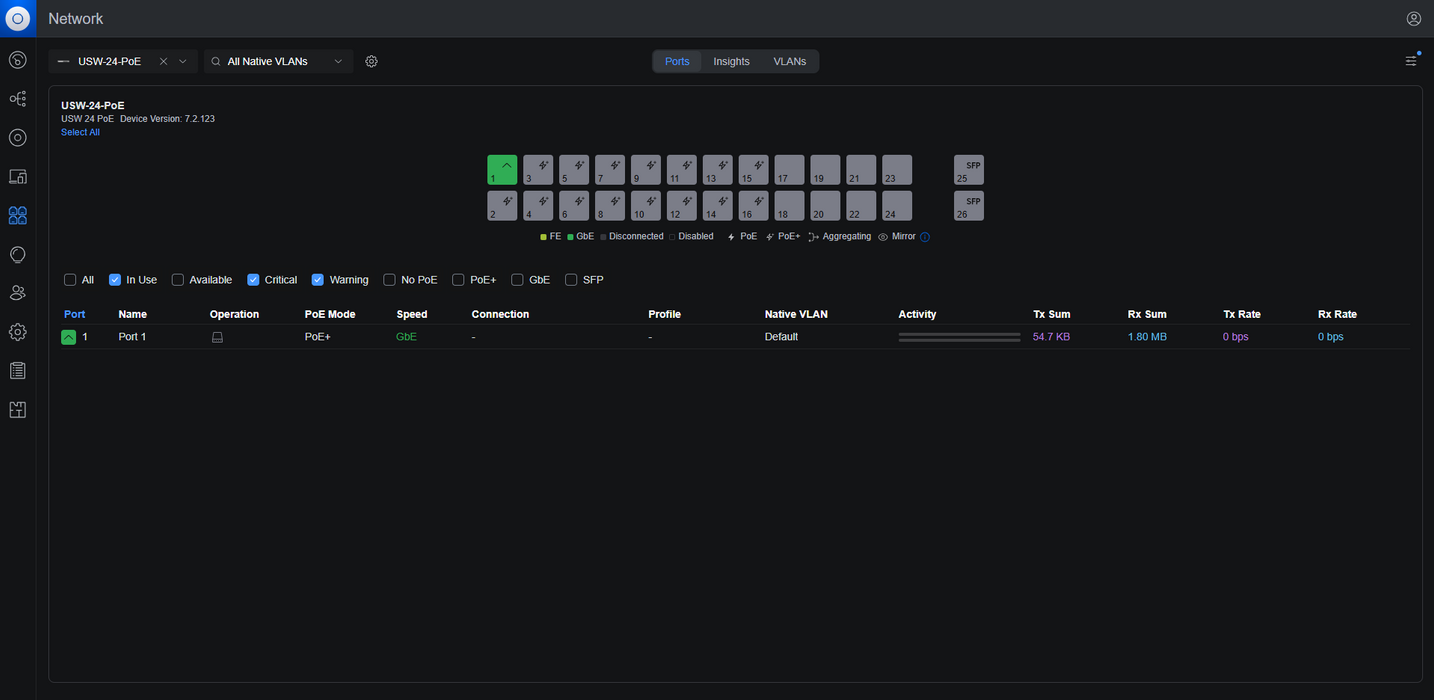The image size is (1434, 700).
Task: Open the Topology view in sidebar
Action: click(18, 99)
